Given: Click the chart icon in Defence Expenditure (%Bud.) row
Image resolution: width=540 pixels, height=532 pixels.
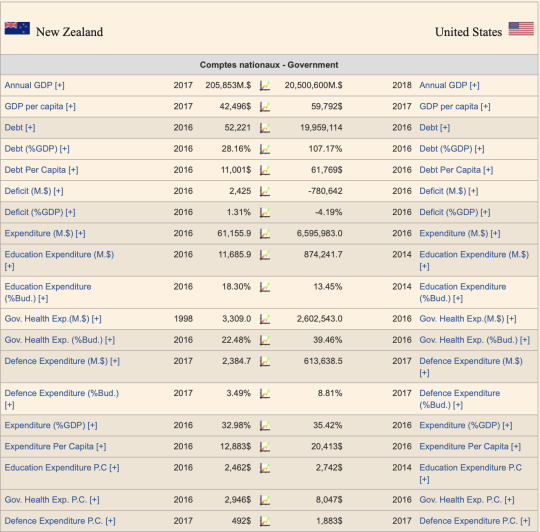Looking at the screenshot, I should pyautogui.click(x=265, y=393).
